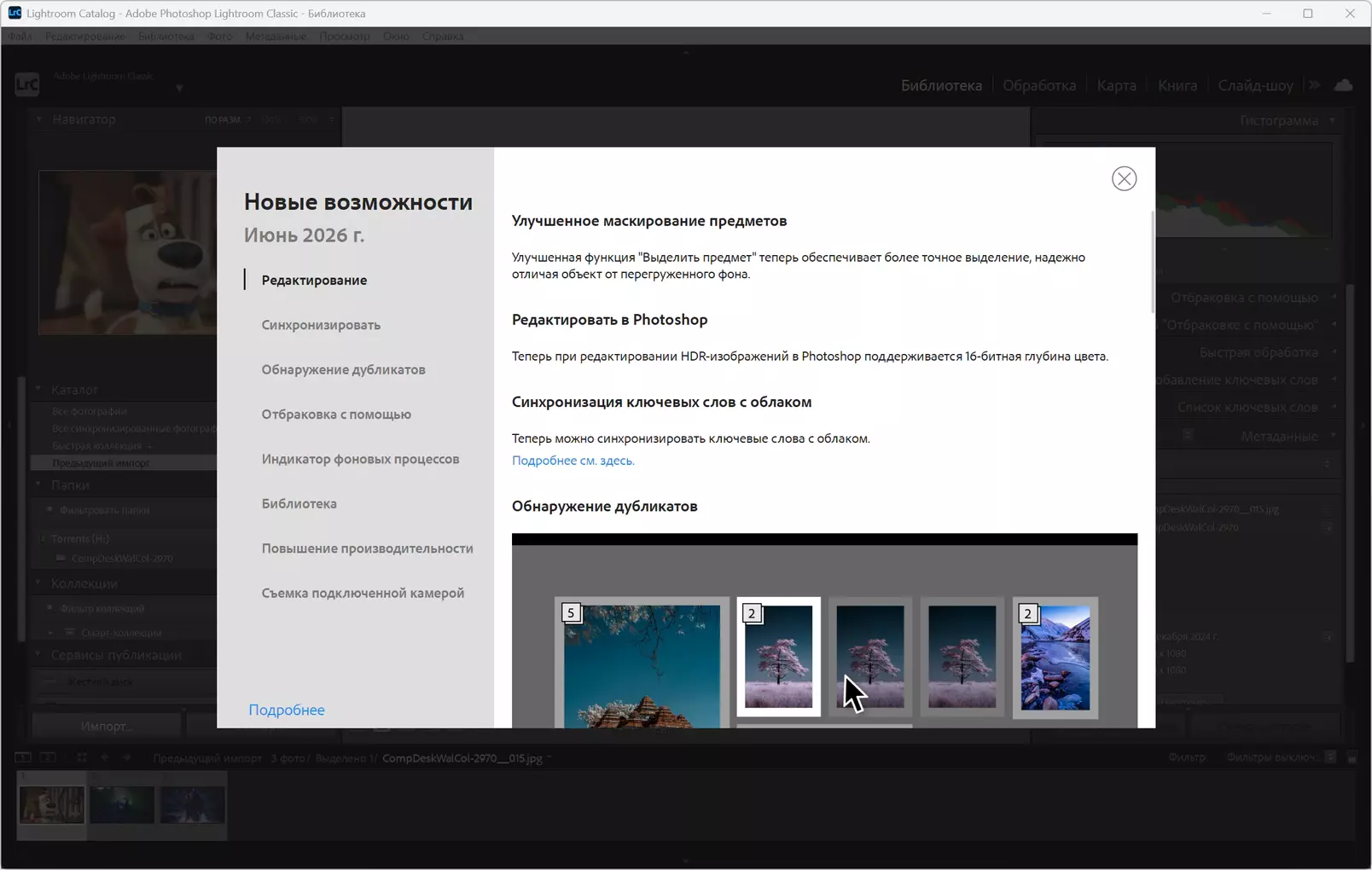Open the Справка menu
Screen dimensions: 1372x870
tap(443, 37)
